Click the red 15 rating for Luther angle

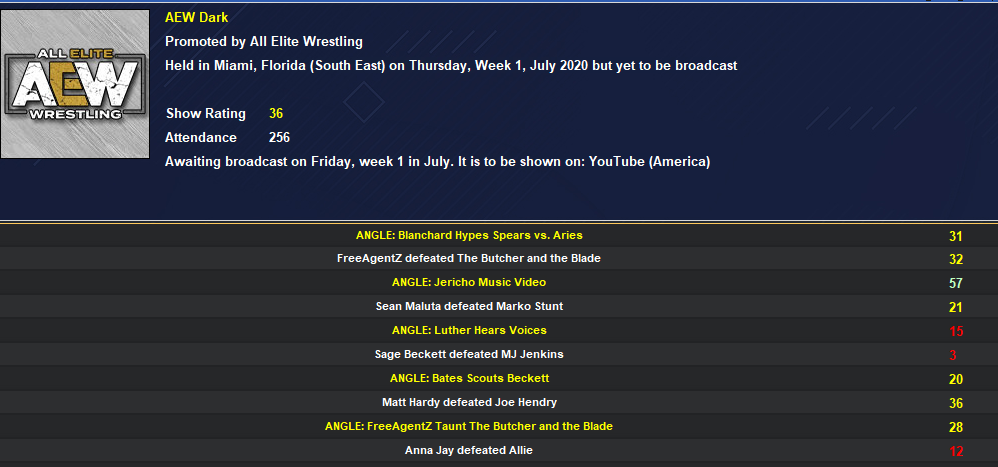(955, 332)
